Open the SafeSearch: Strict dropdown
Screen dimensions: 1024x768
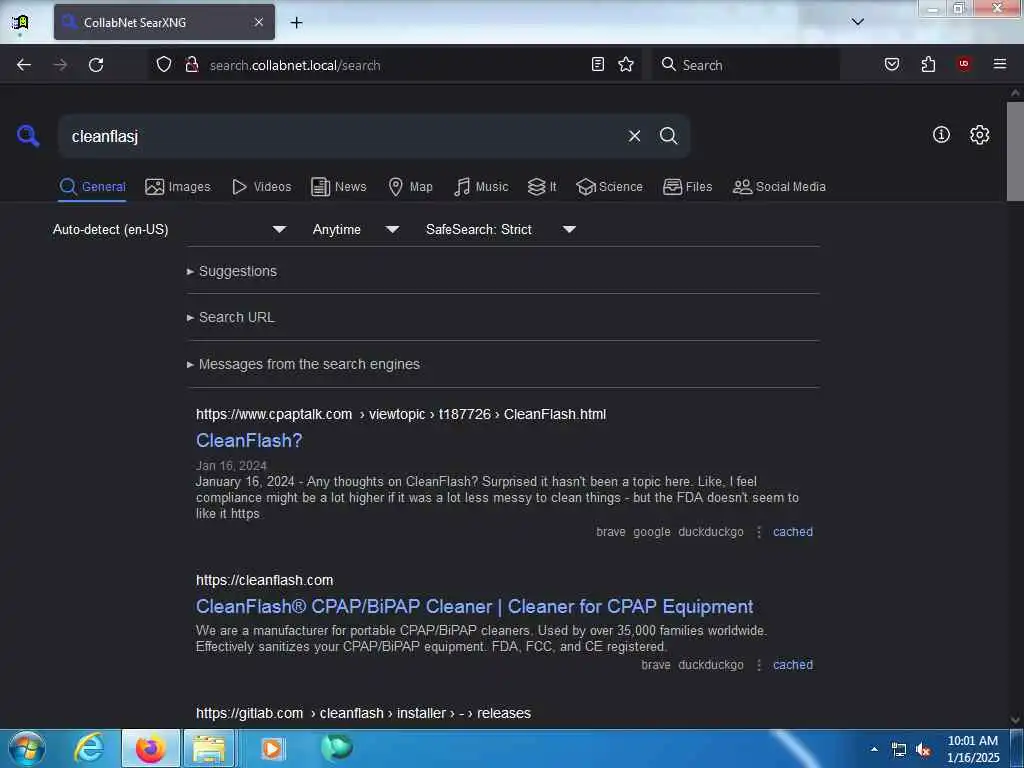[x=500, y=229]
